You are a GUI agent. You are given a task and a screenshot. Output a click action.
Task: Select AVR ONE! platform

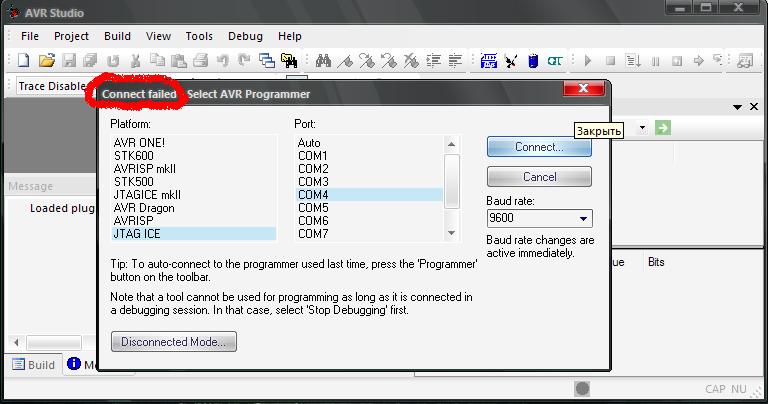pos(194,143)
